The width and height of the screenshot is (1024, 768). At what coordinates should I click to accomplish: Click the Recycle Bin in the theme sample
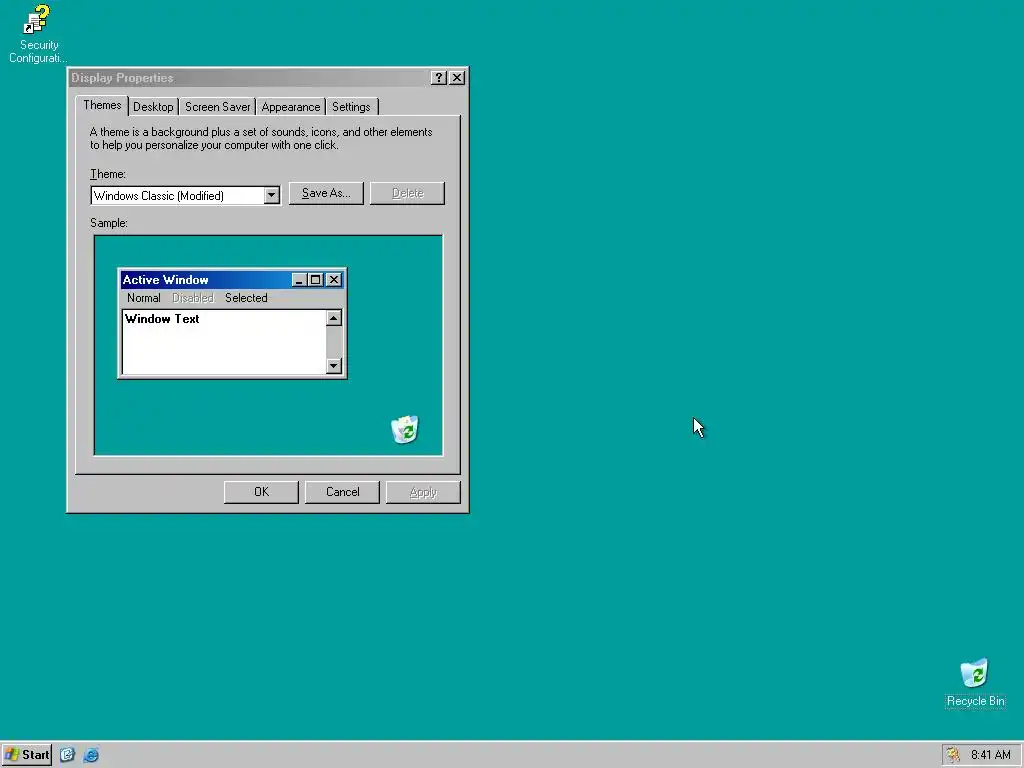405,429
